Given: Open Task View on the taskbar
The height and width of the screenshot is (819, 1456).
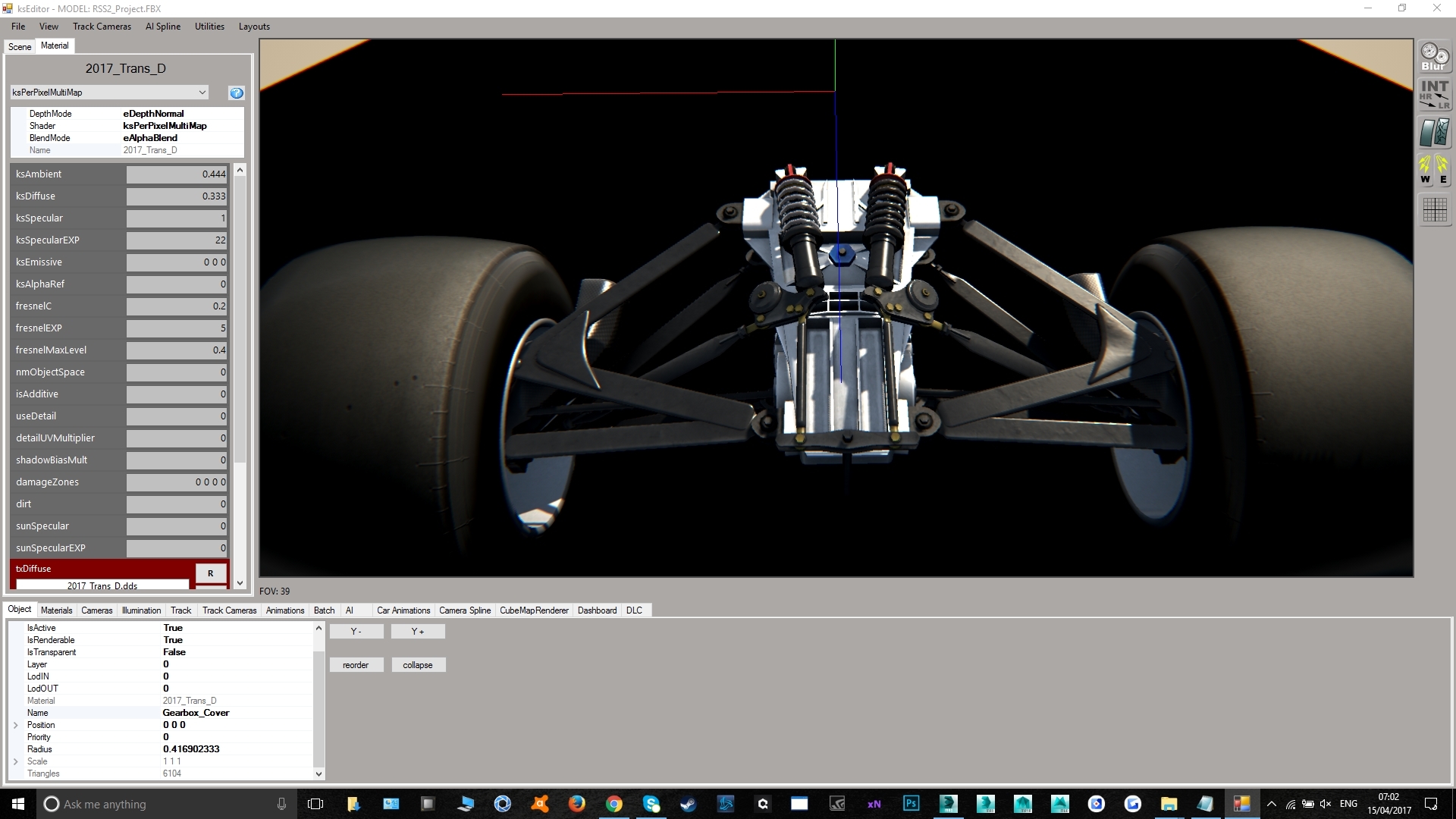Looking at the screenshot, I should pyautogui.click(x=315, y=804).
